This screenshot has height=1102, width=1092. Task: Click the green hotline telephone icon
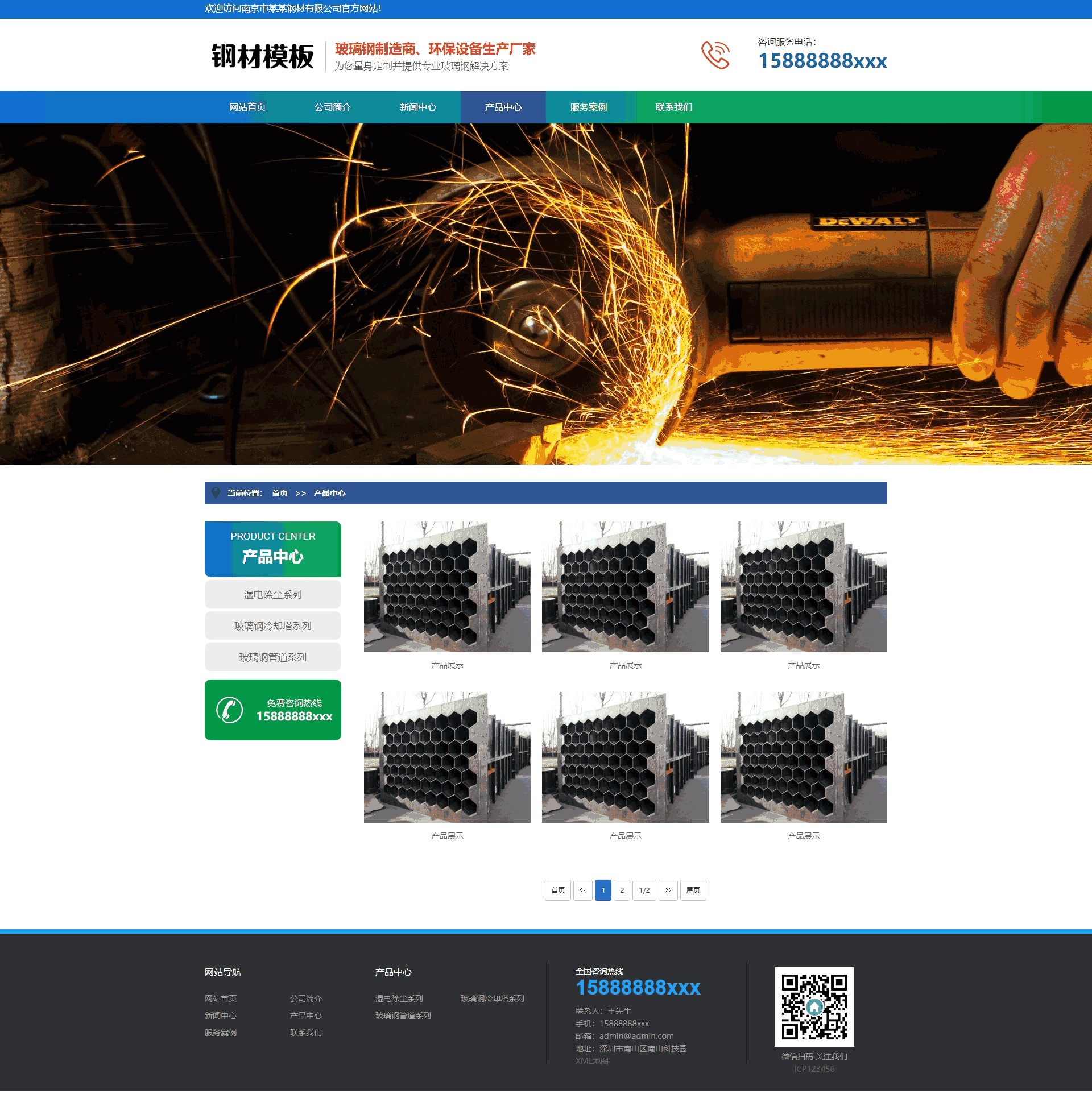click(229, 710)
